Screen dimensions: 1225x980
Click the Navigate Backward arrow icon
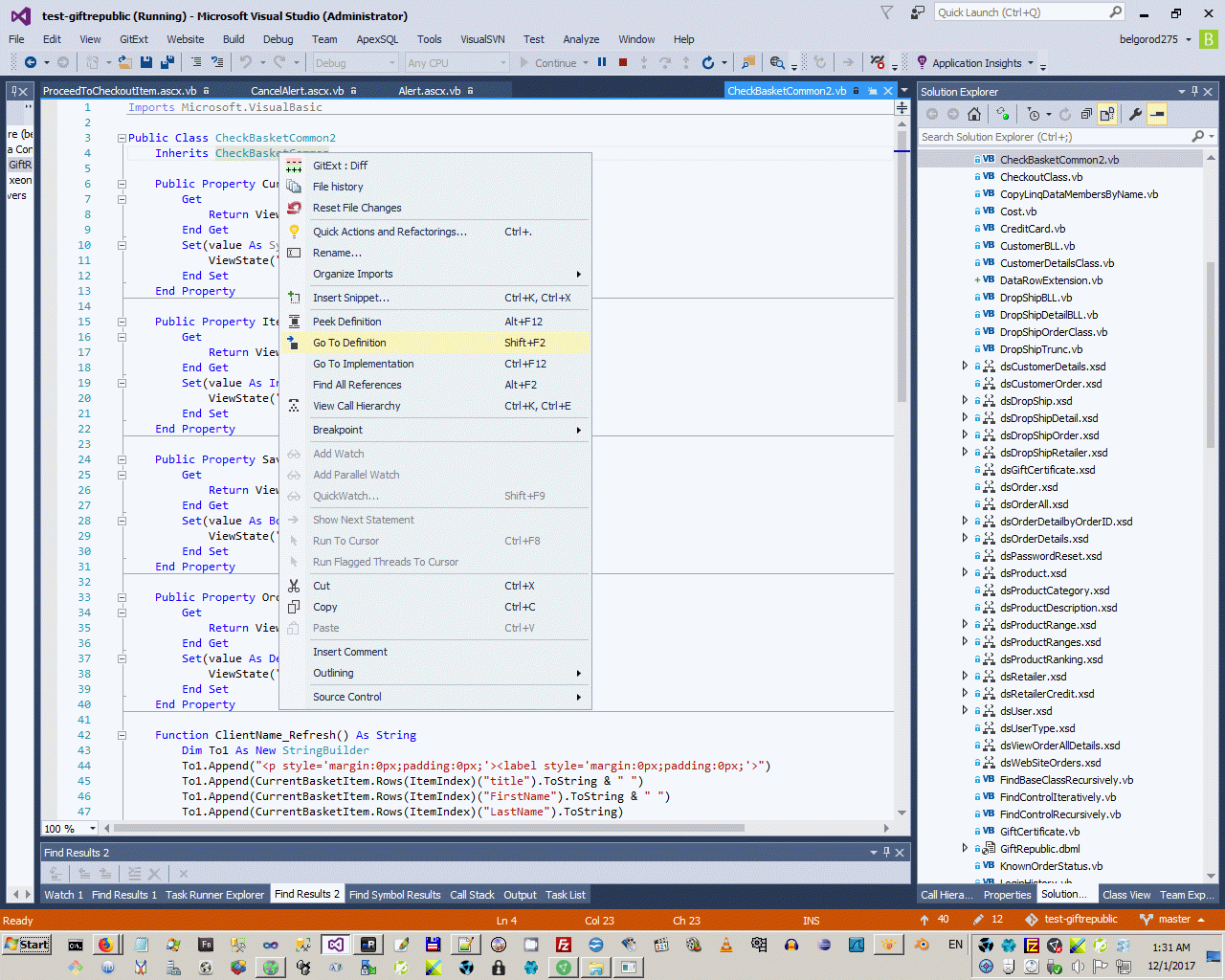[31, 62]
